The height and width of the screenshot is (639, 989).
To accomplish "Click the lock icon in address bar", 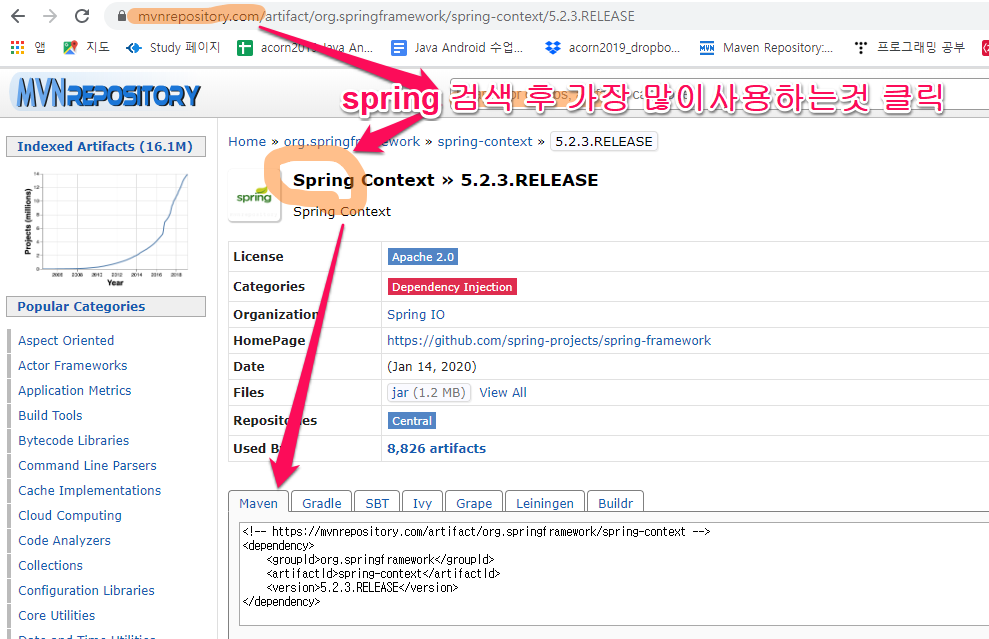I will coord(122,16).
